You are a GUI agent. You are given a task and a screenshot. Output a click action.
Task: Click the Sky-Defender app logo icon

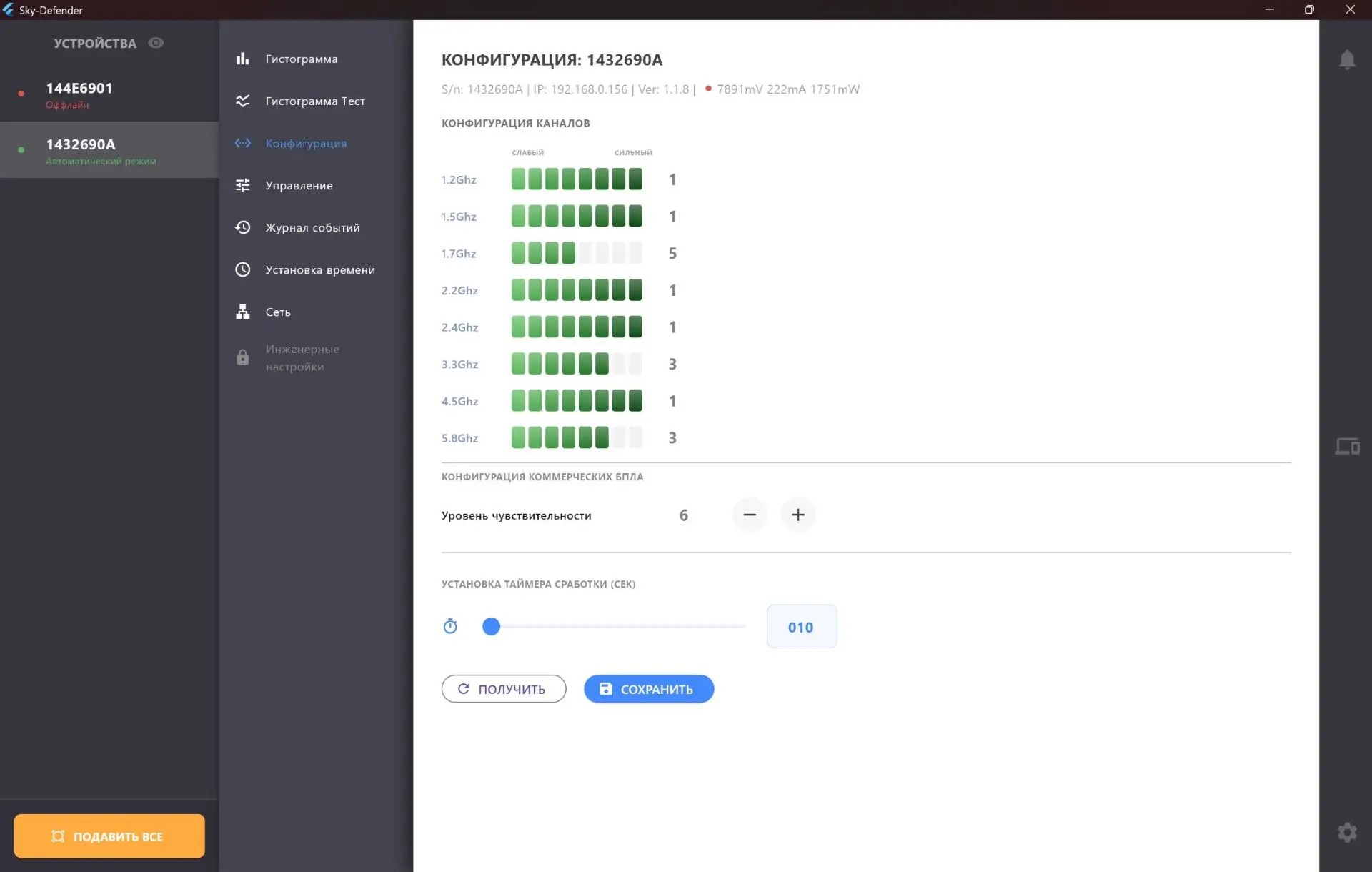tap(9, 9)
